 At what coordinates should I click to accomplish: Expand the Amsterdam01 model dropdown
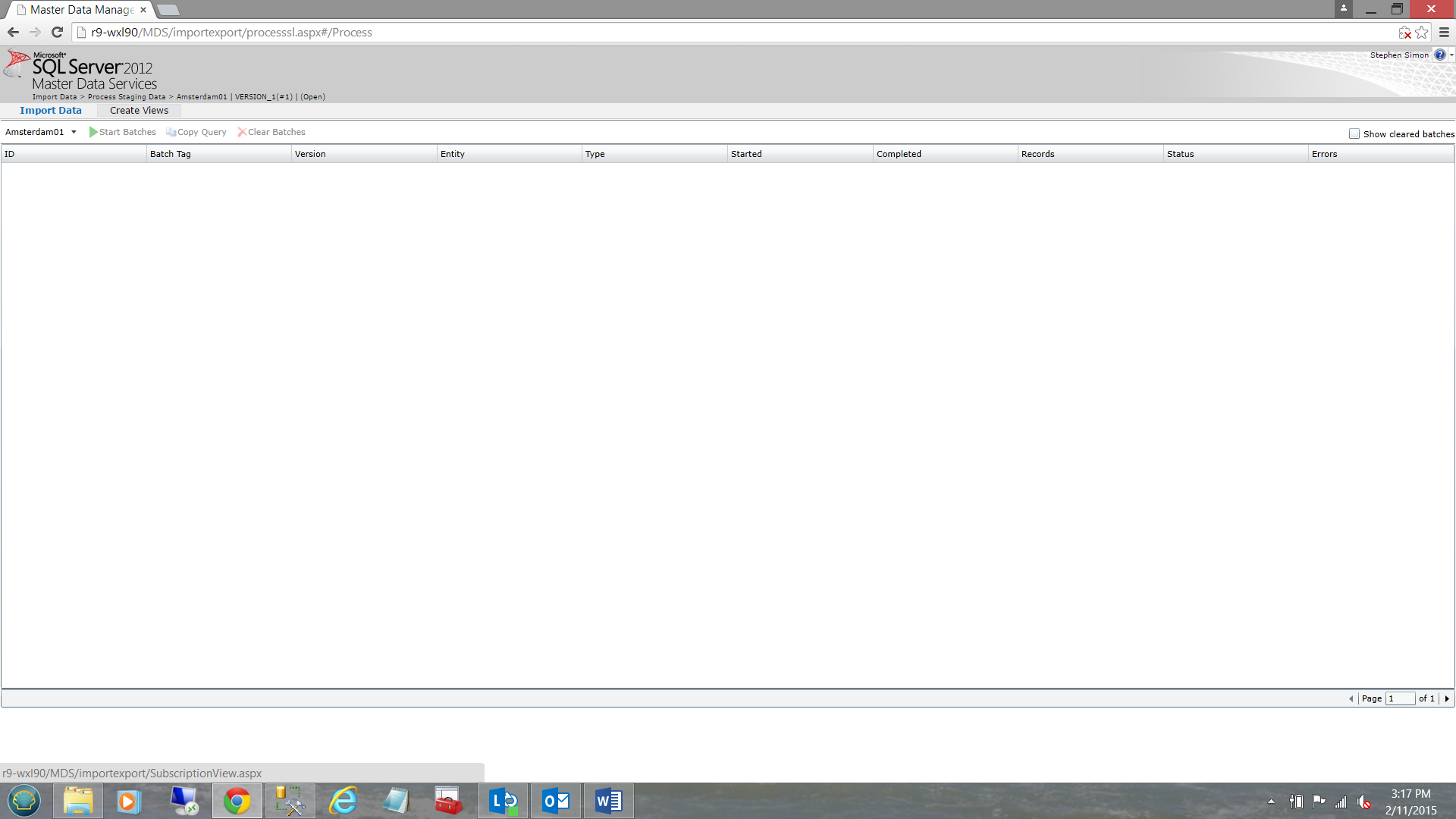coord(74,132)
